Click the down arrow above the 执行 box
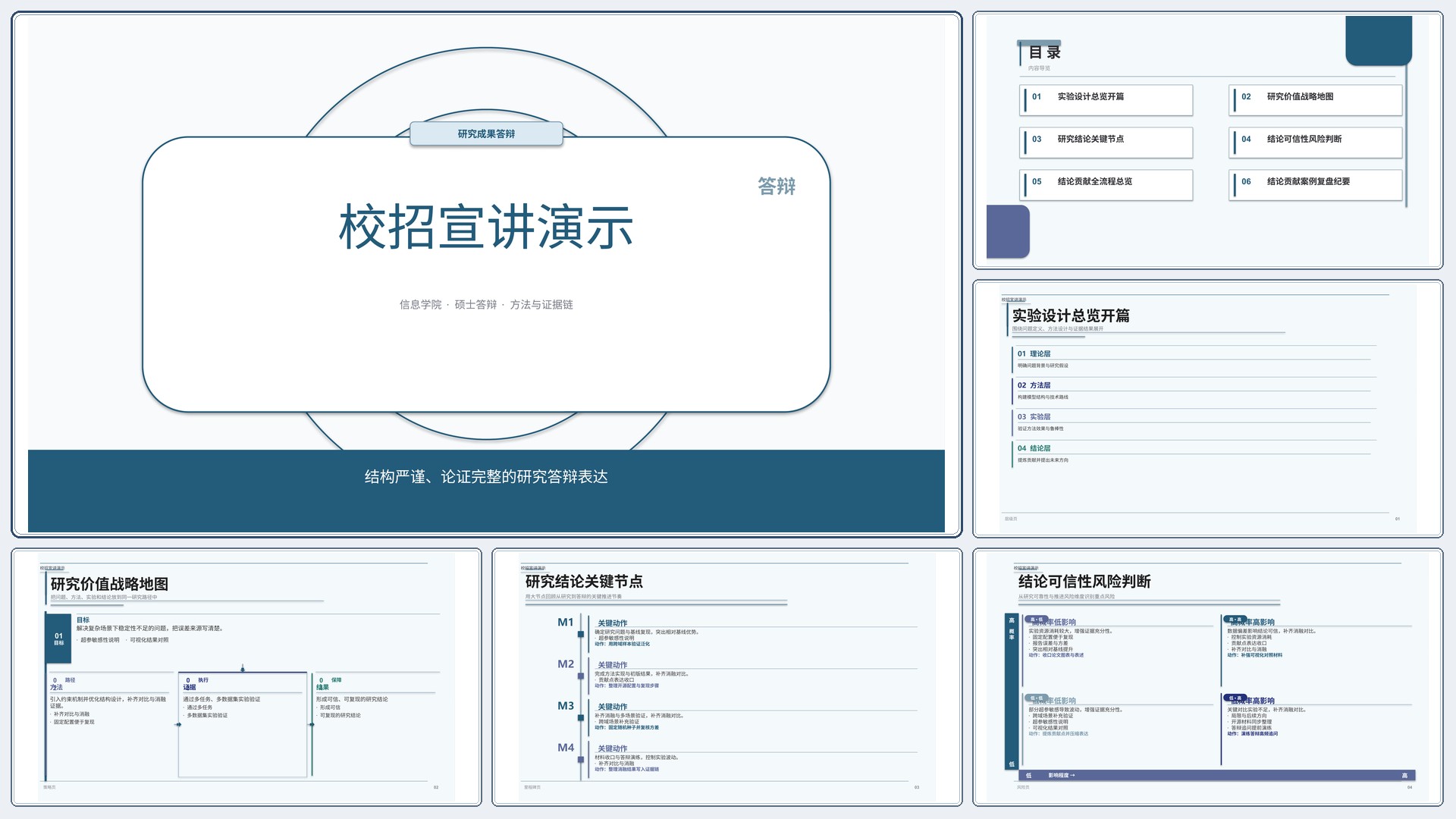1456x819 pixels. pyautogui.click(x=243, y=669)
